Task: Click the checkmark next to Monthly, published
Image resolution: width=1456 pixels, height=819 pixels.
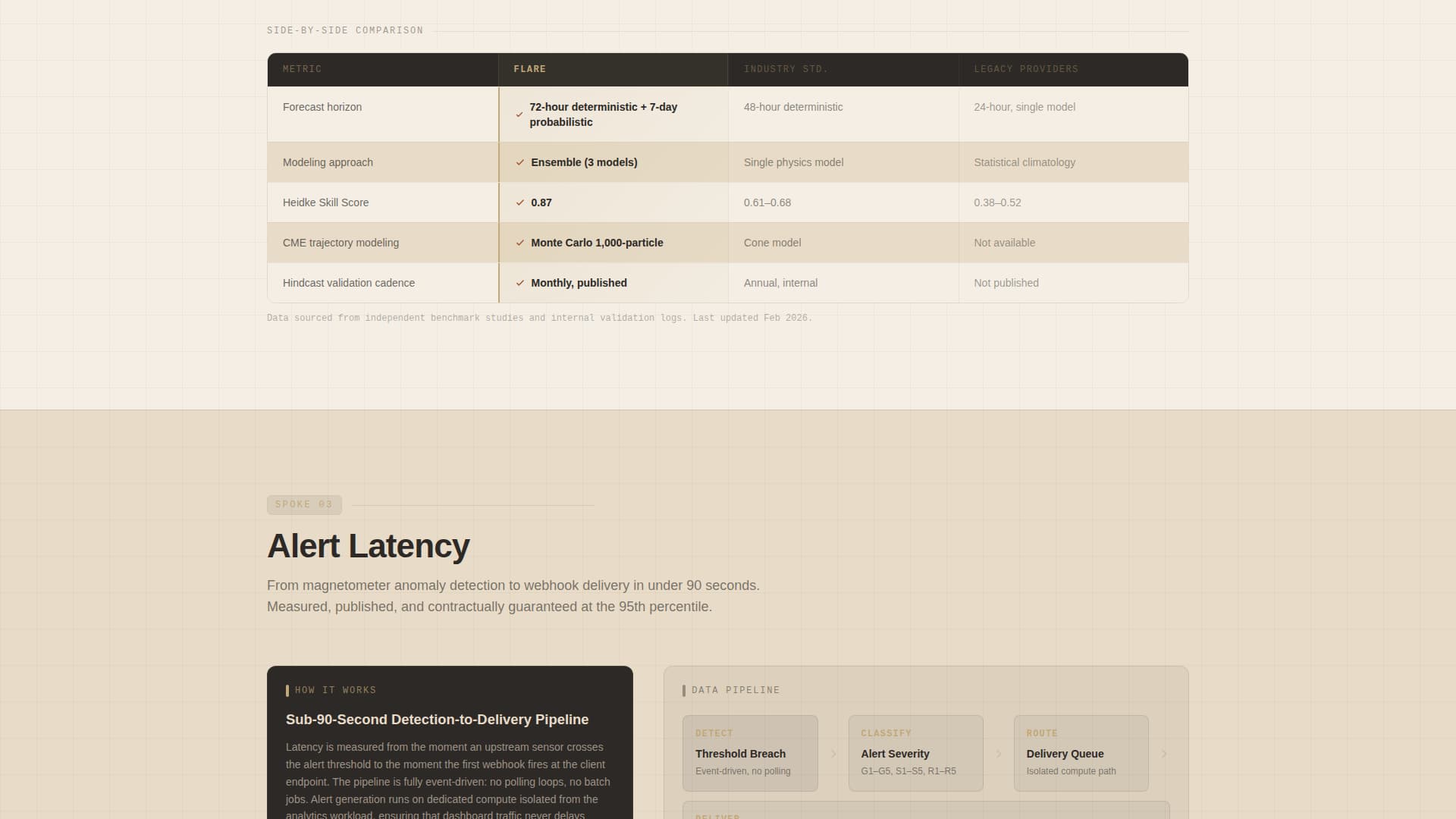Action: tap(520, 283)
